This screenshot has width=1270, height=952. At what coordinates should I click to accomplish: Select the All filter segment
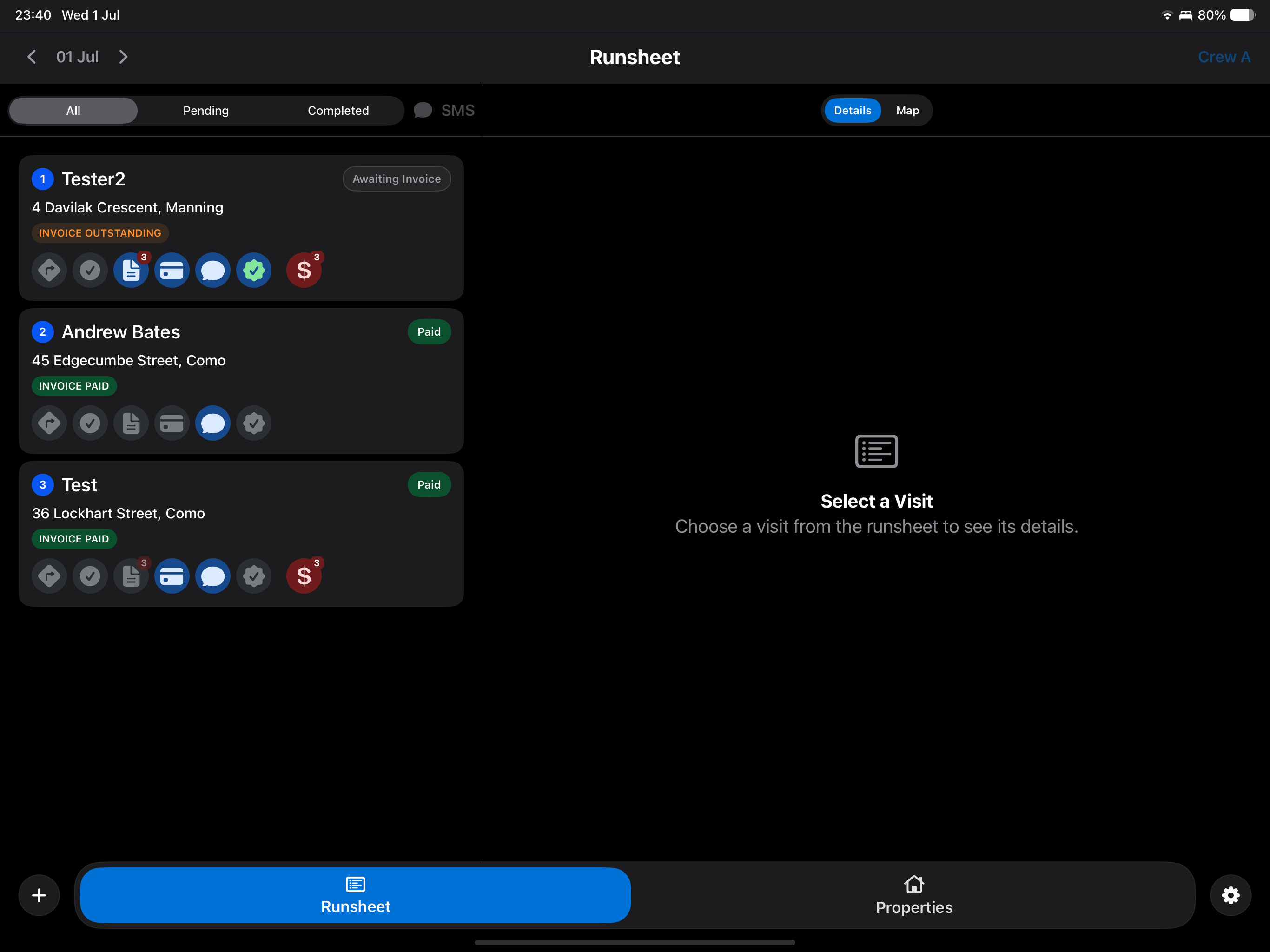point(73,111)
